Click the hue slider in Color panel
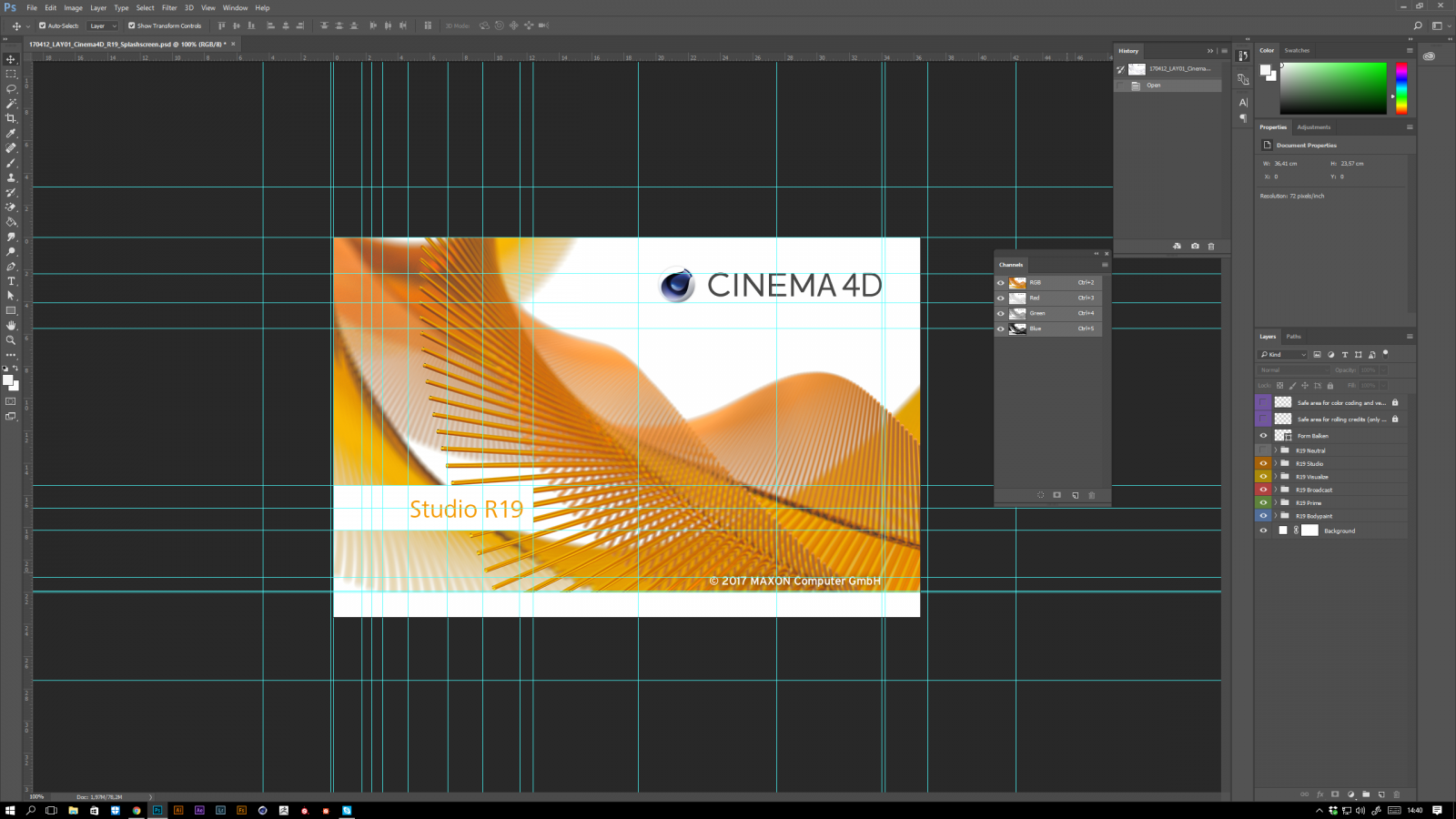 point(1401,88)
